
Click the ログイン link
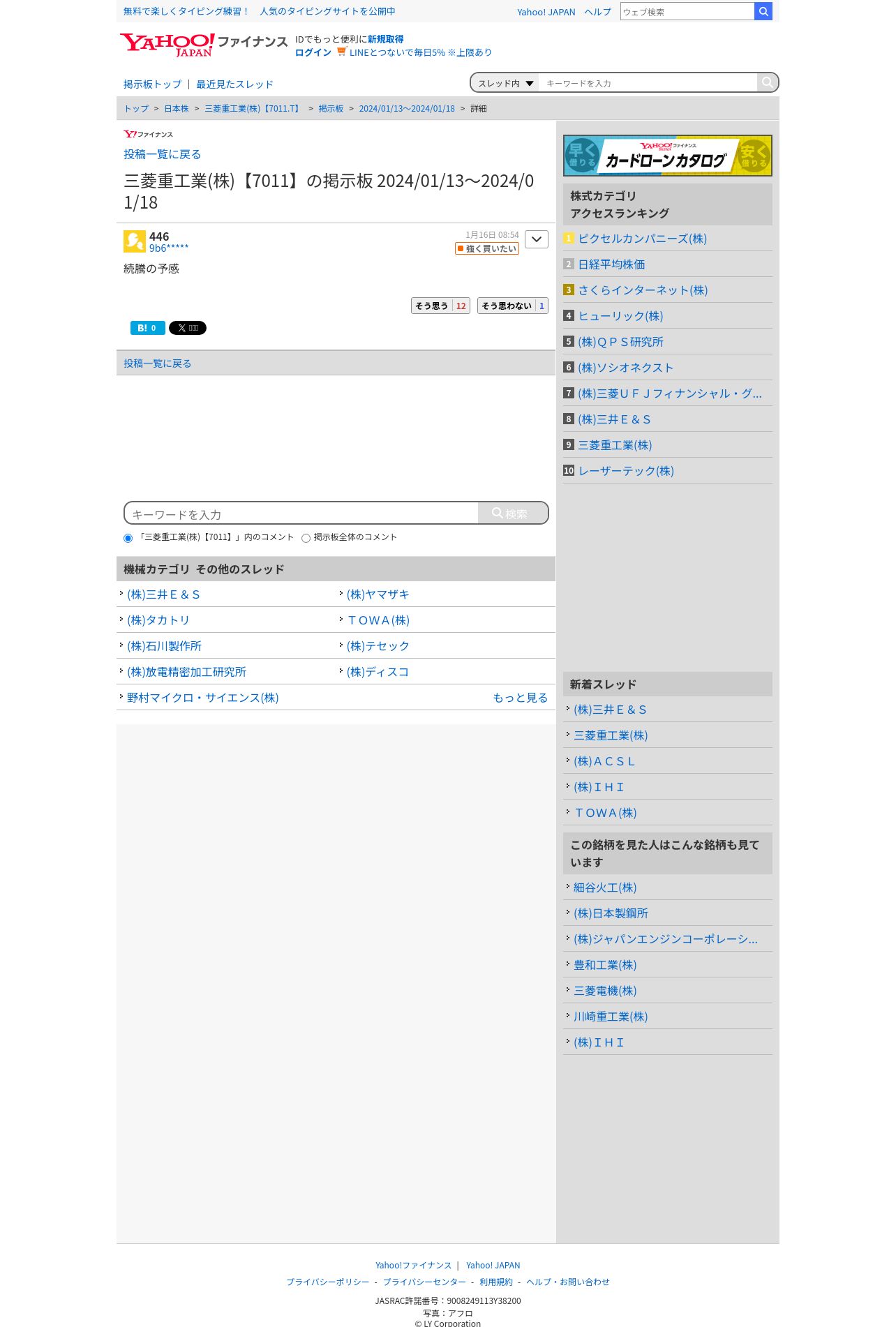pos(313,52)
